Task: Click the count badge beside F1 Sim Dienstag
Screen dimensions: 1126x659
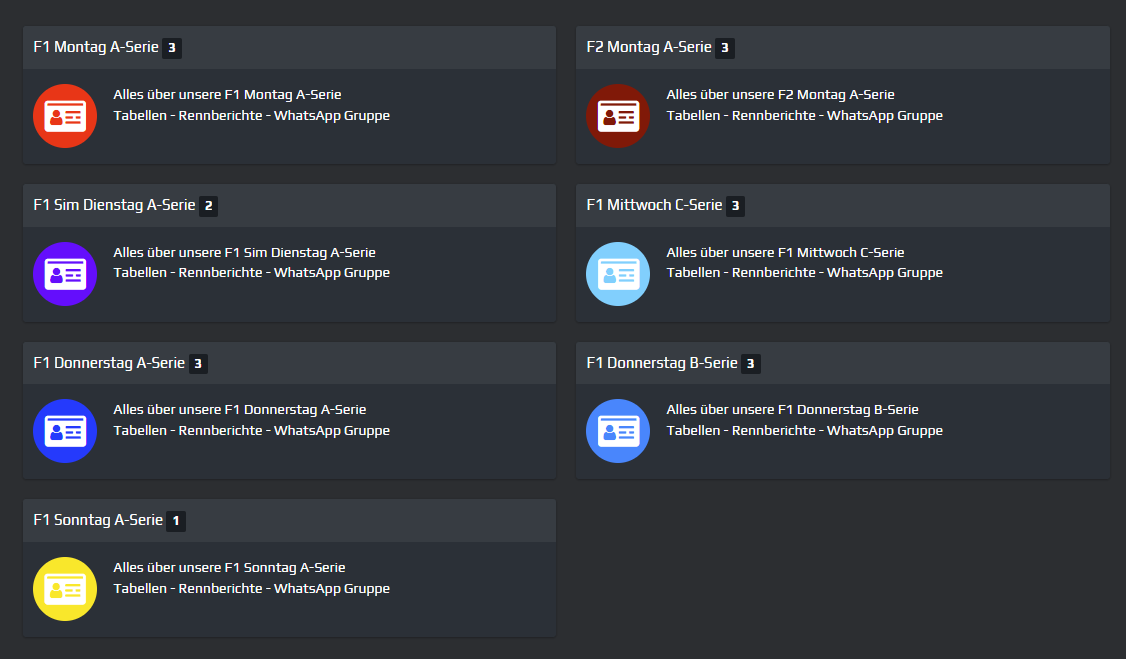Action: click(x=208, y=206)
